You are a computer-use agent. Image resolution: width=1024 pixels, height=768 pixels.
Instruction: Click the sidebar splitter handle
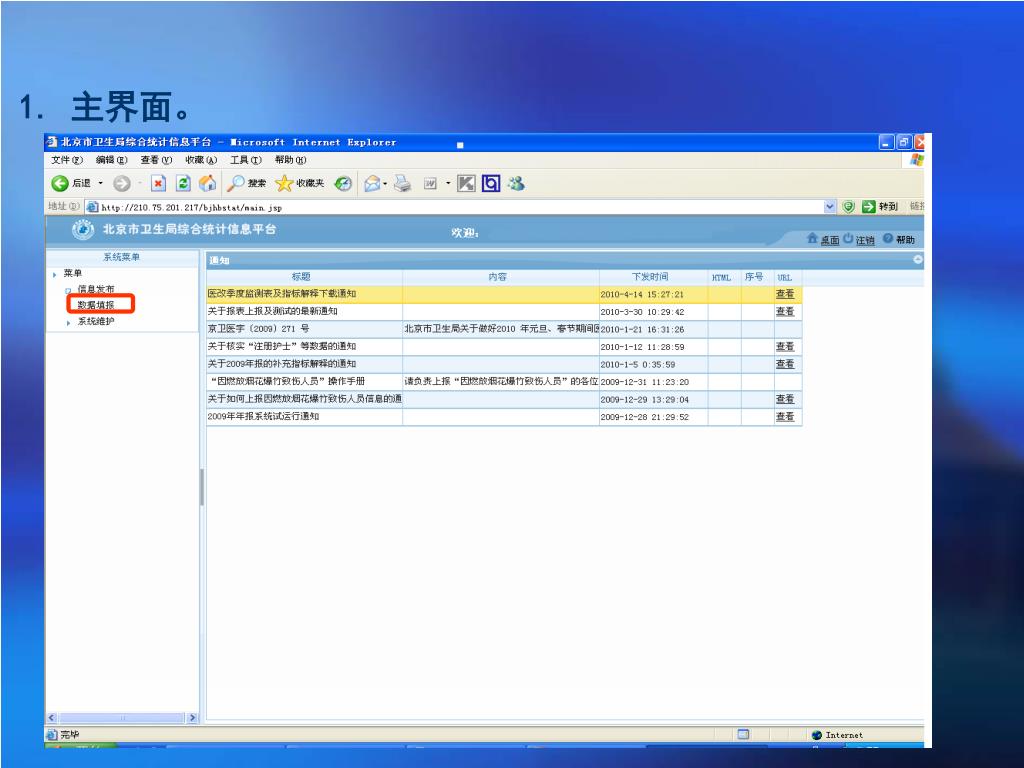[202, 487]
